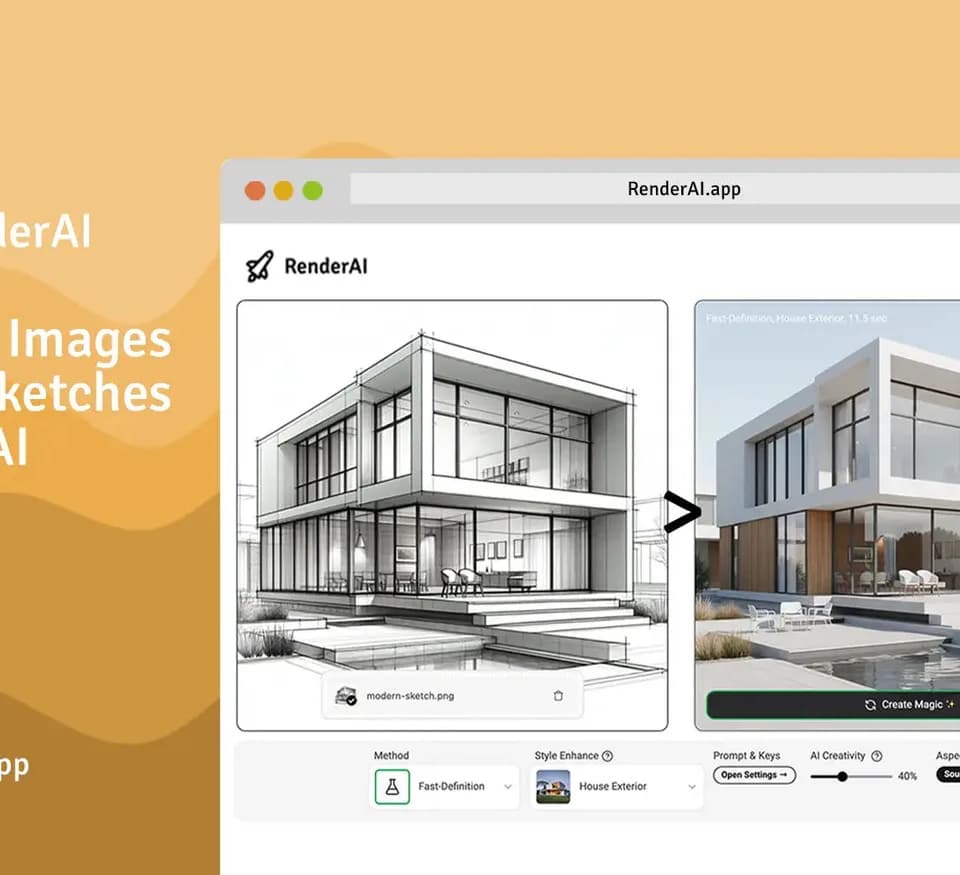Click the modern-sketch.png file preview icon
The image size is (960, 875).
click(346, 696)
